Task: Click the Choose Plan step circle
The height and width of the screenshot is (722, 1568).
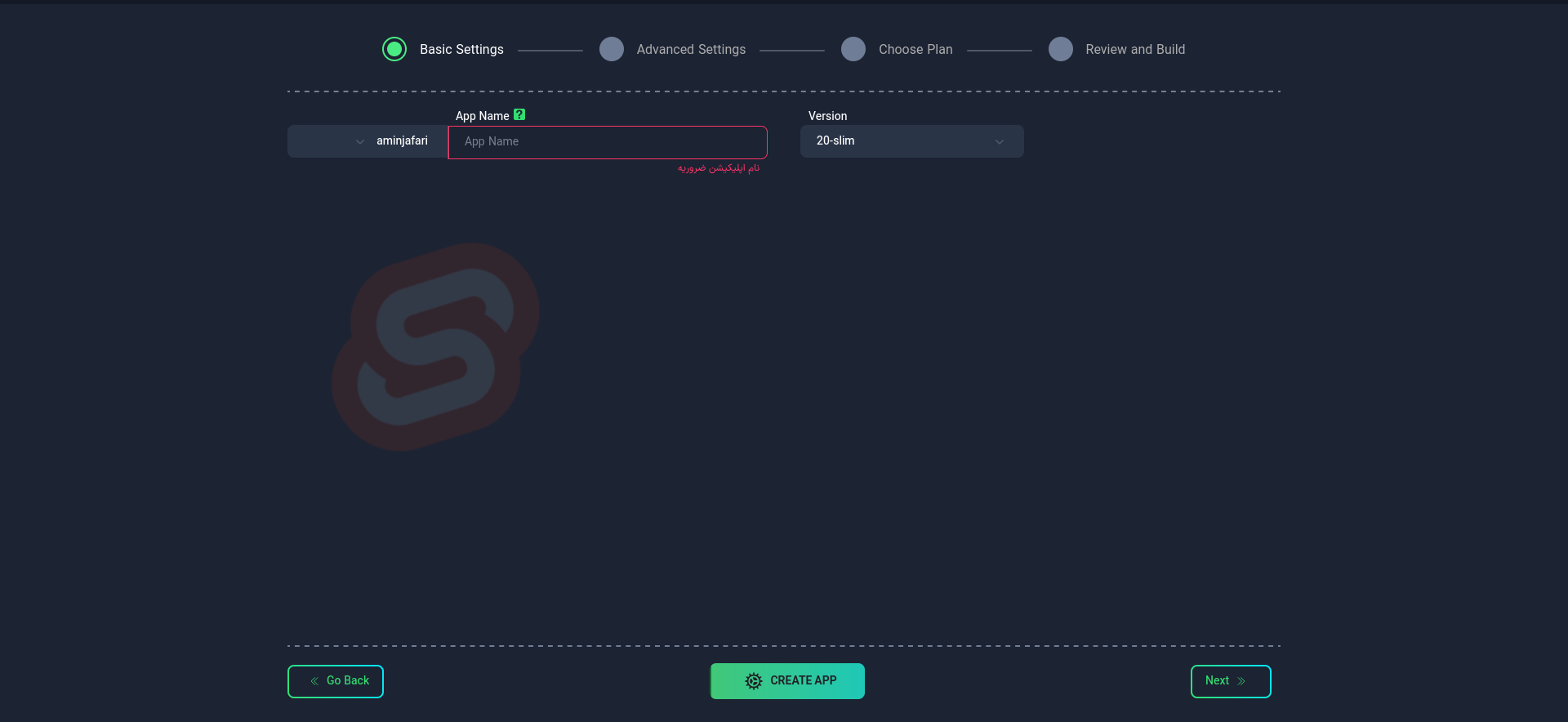Action: tap(853, 49)
